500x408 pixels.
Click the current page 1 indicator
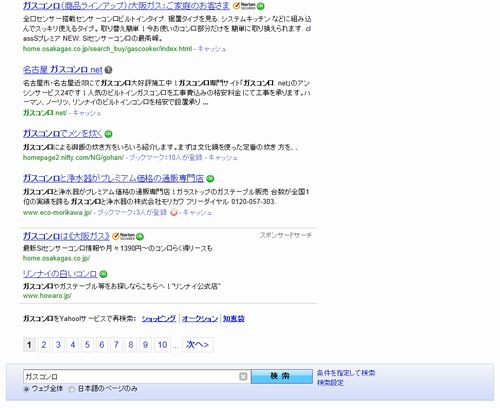coord(29,345)
